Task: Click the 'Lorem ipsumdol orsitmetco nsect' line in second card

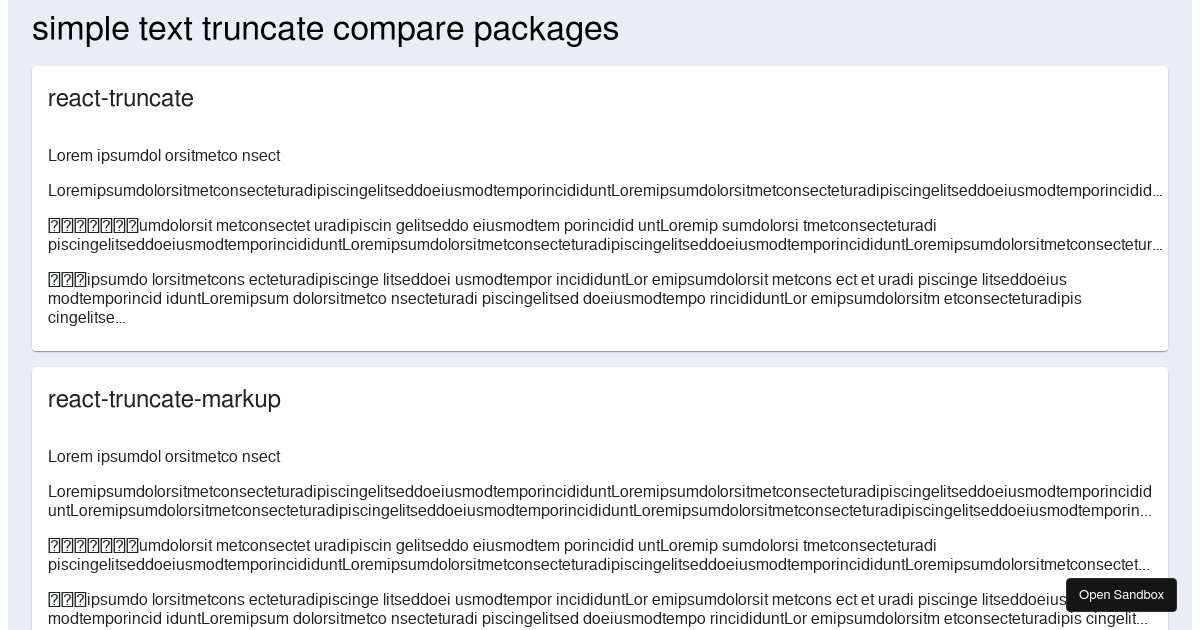Action: (x=164, y=456)
